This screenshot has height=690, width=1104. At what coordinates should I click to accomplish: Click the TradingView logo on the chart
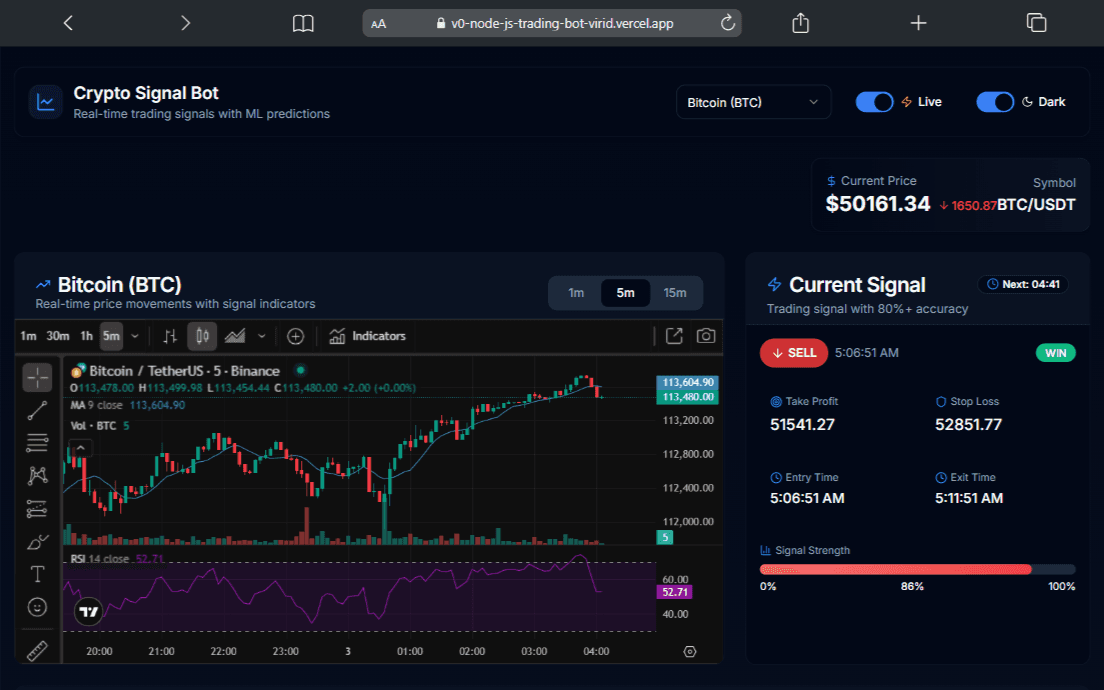tap(89, 611)
